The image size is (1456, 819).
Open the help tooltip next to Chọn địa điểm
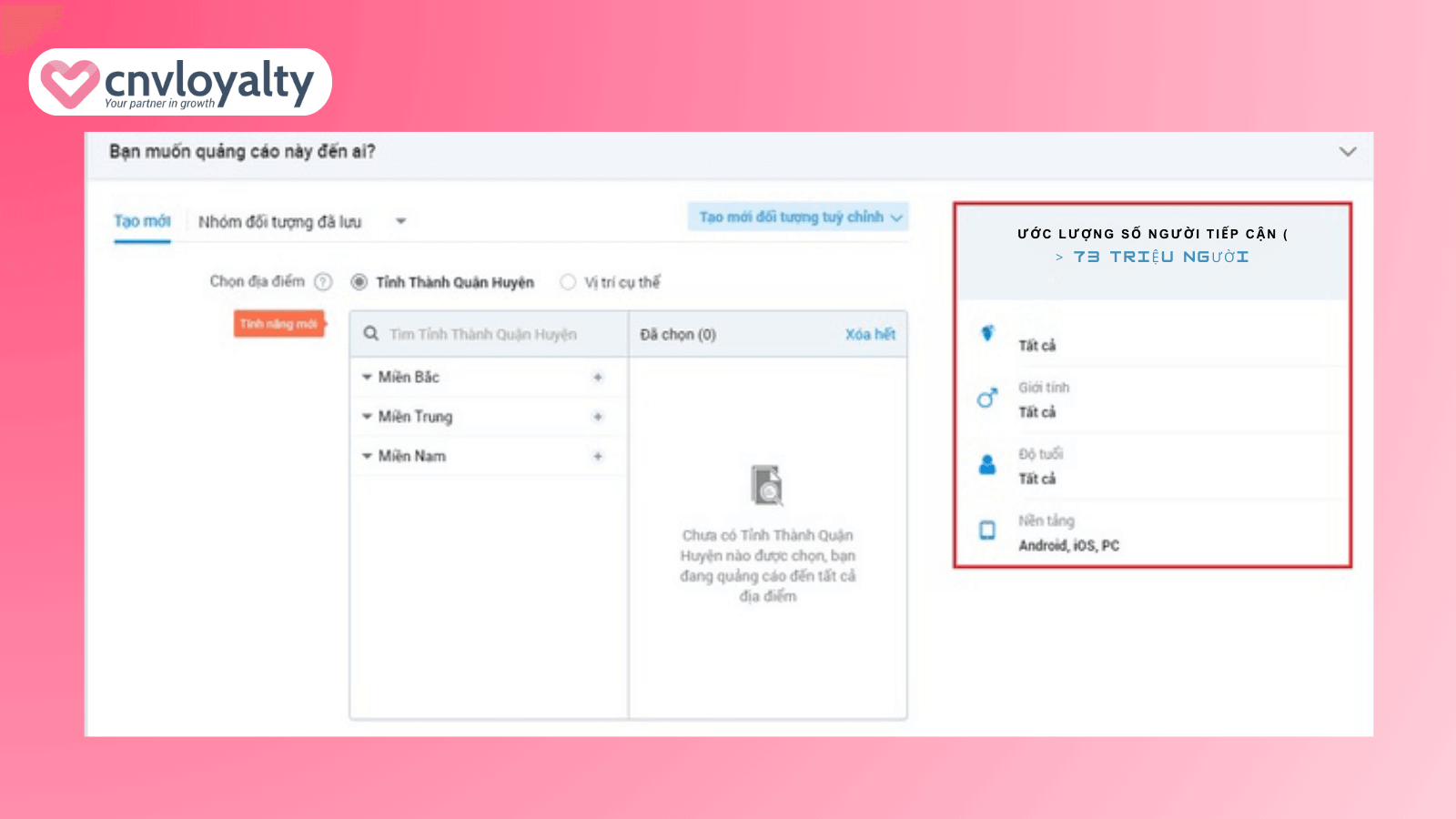pos(324,282)
